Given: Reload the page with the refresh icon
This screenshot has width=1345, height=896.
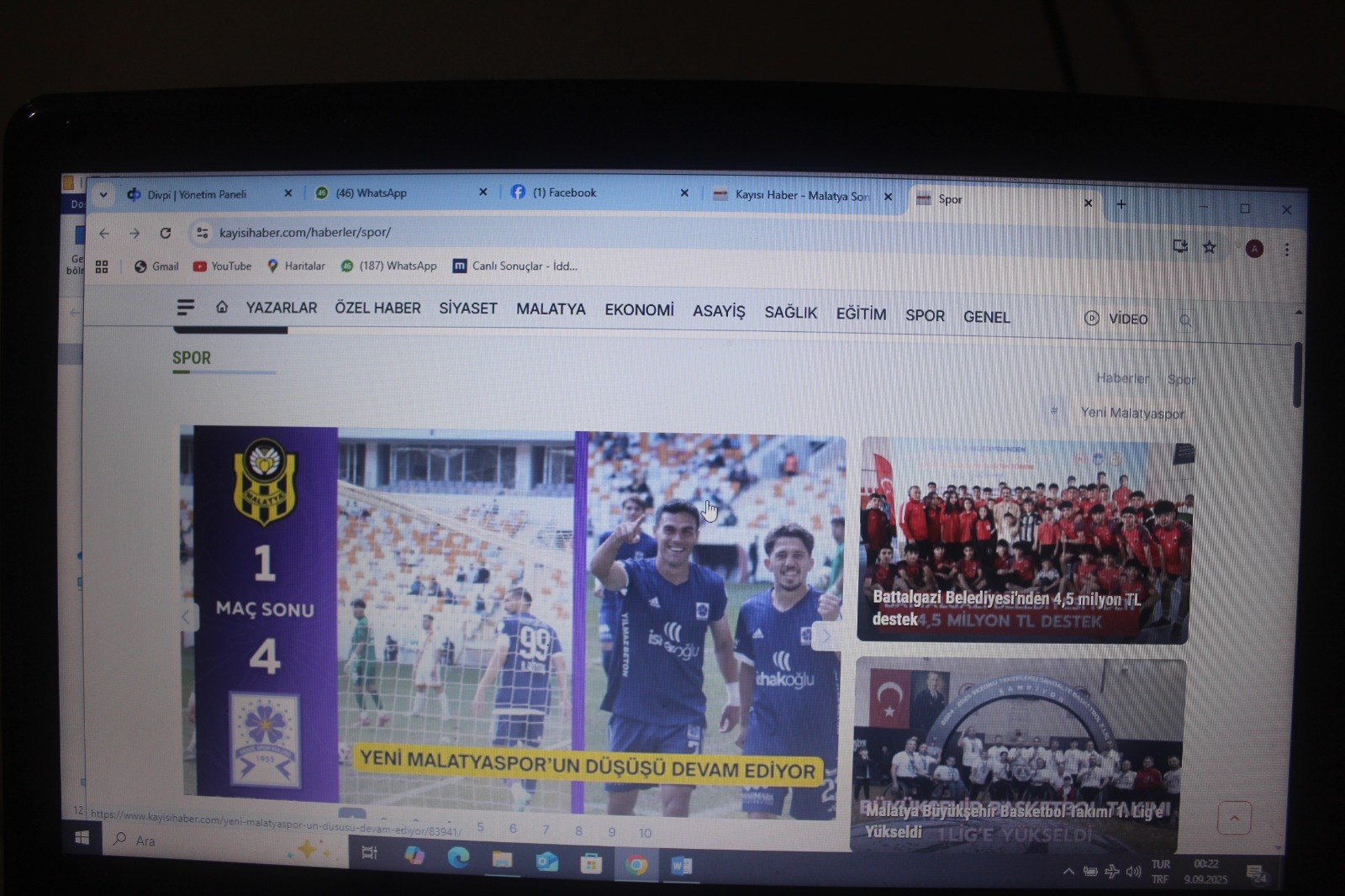Looking at the screenshot, I should [x=166, y=233].
